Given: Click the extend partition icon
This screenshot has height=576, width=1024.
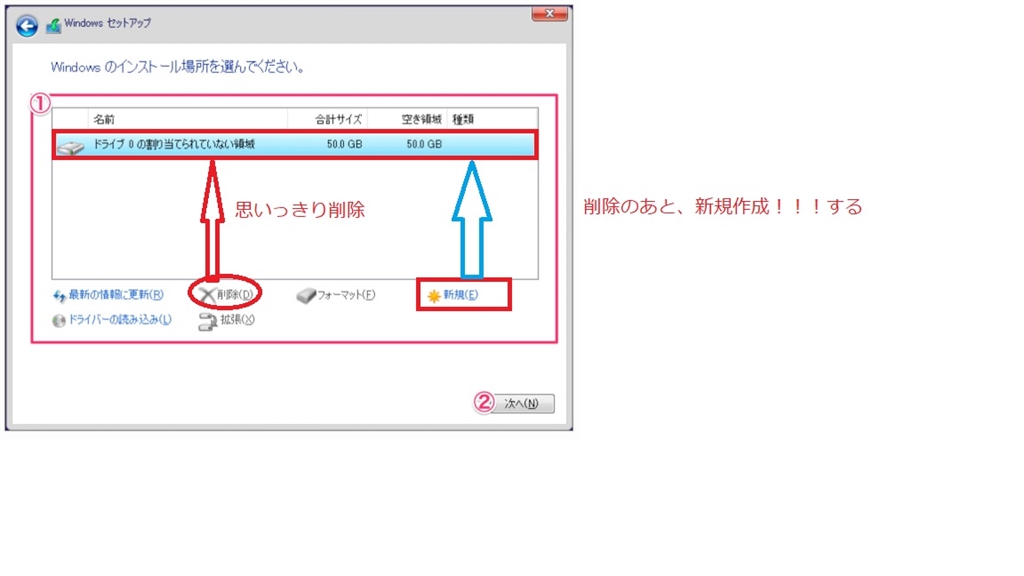Looking at the screenshot, I should (208, 321).
